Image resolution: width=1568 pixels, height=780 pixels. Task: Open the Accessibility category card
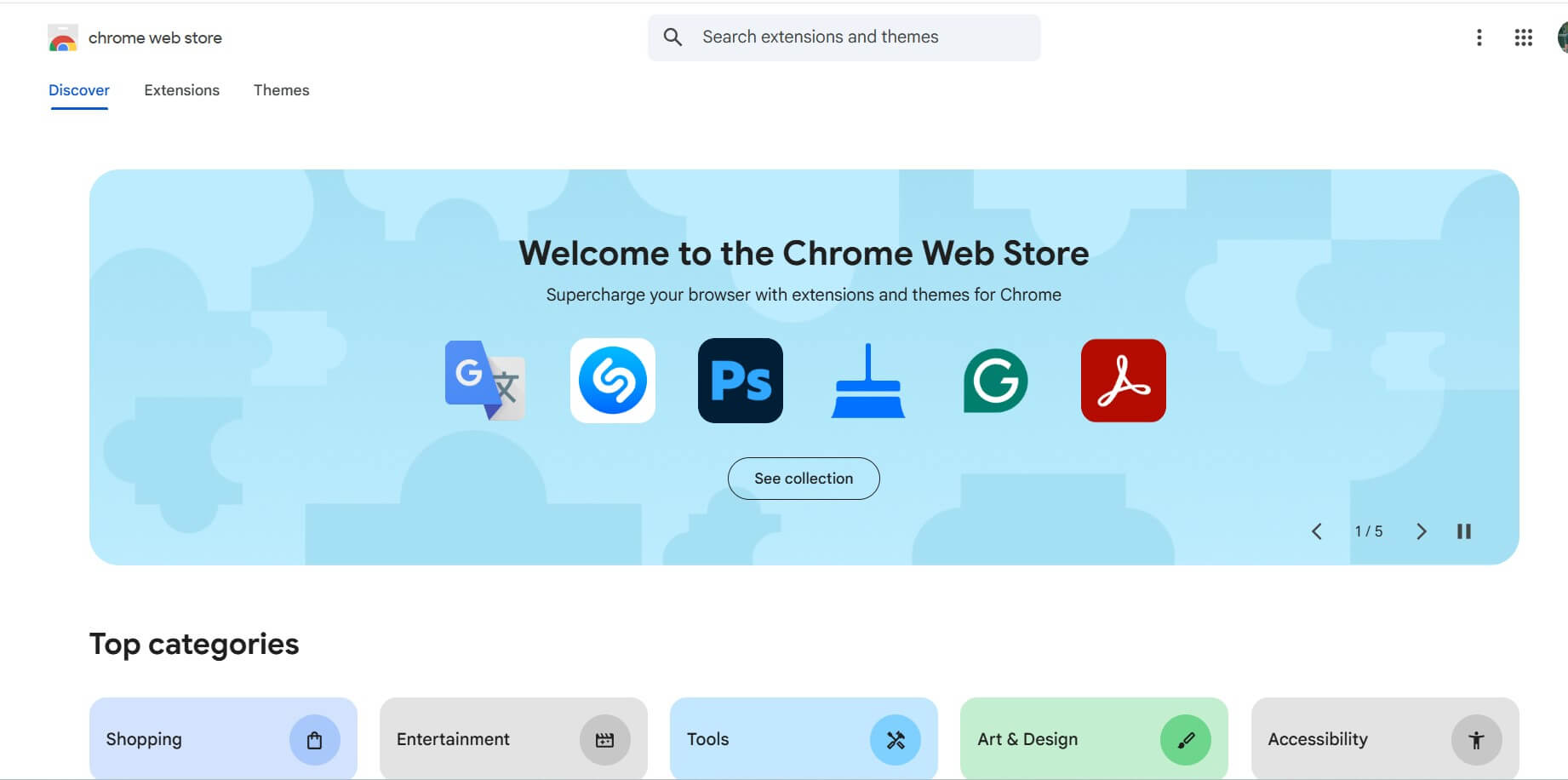tap(1385, 738)
